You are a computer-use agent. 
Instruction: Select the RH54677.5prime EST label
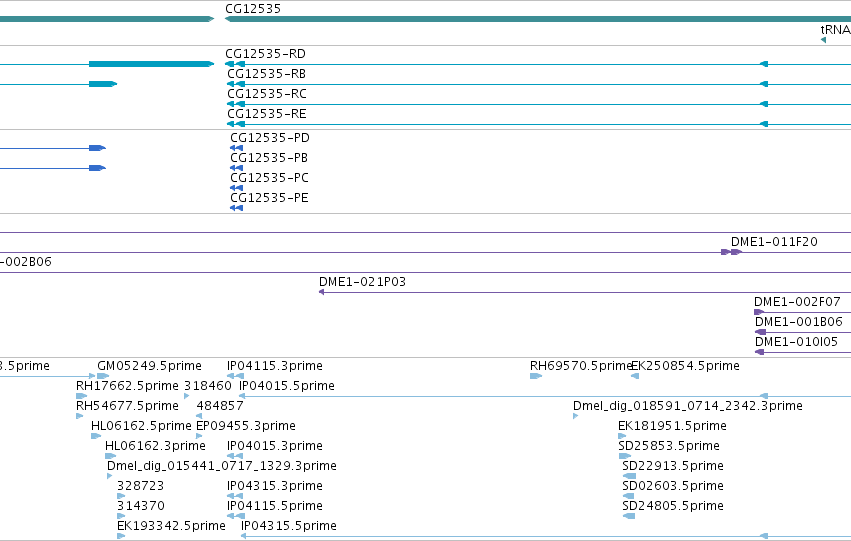click(x=127, y=406)
